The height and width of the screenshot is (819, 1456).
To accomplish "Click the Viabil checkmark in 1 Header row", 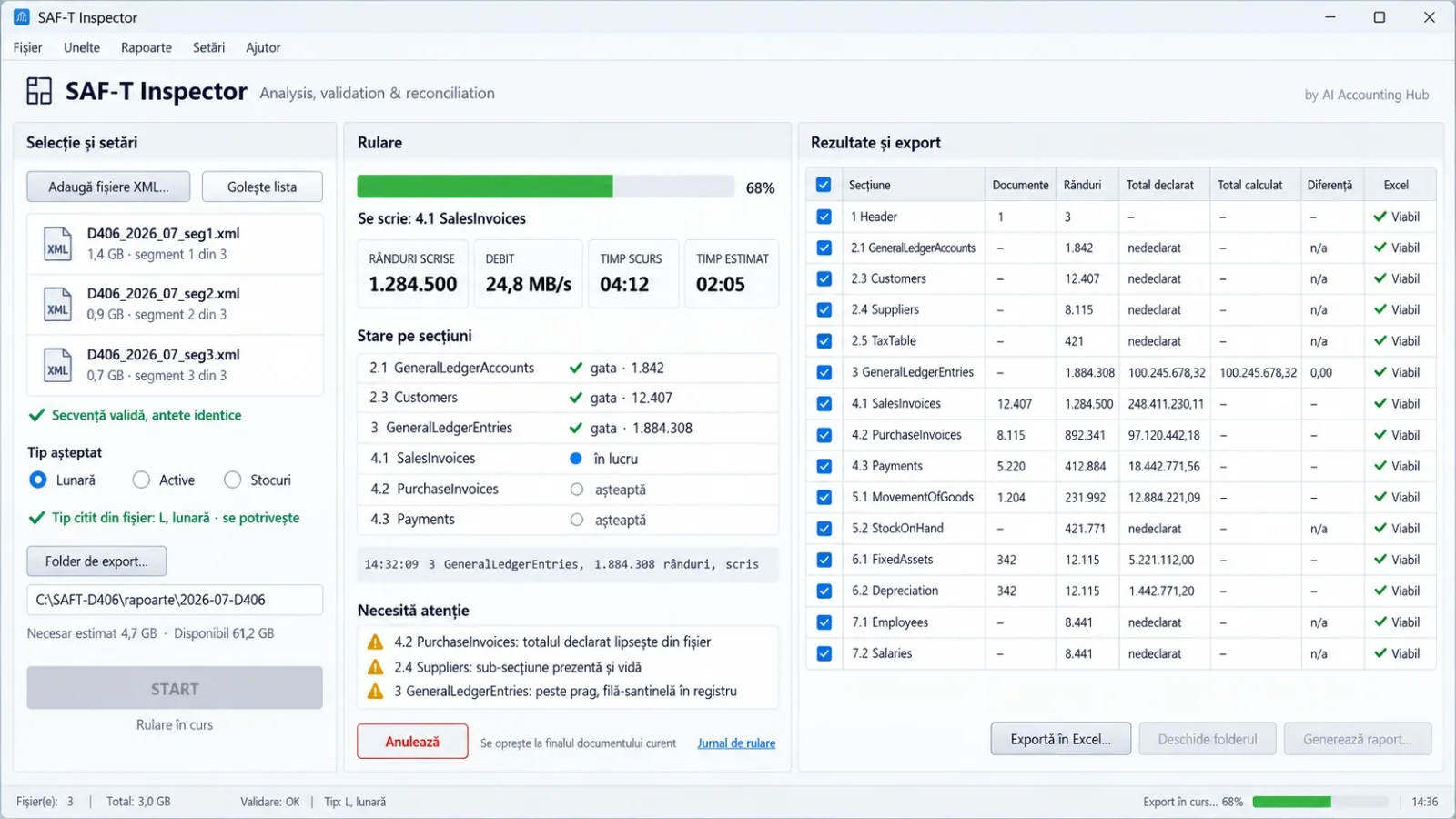I will point(1380,217).
